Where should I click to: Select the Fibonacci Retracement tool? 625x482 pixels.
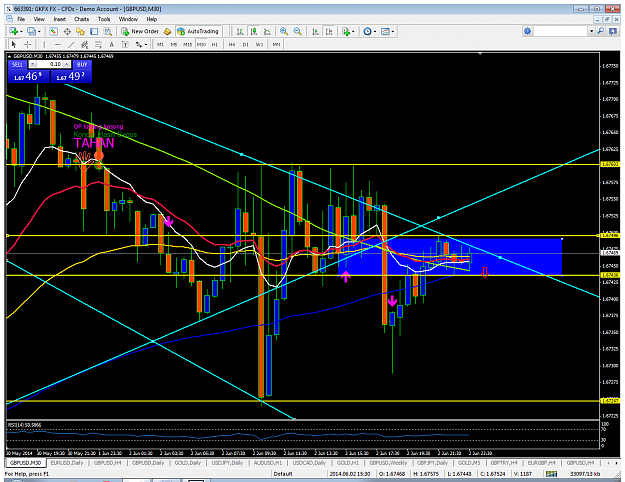coord(98,44)
